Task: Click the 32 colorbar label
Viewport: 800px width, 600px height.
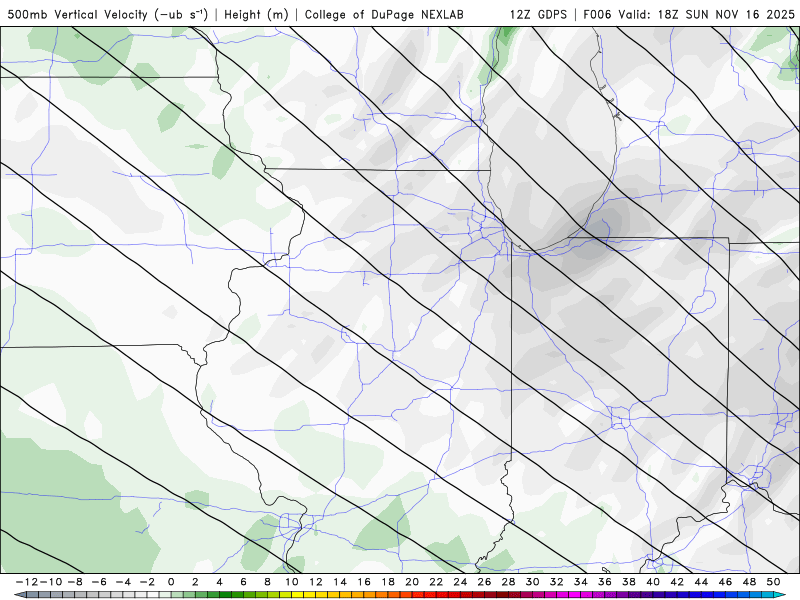Action: (557, 582)
